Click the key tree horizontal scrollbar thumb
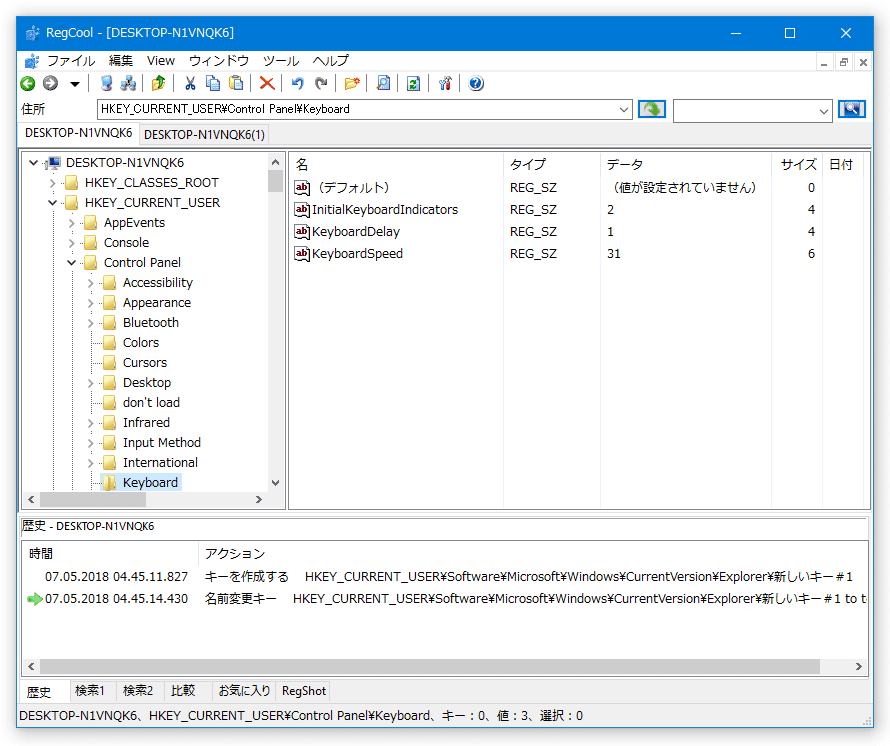 [x=93, y=500]
